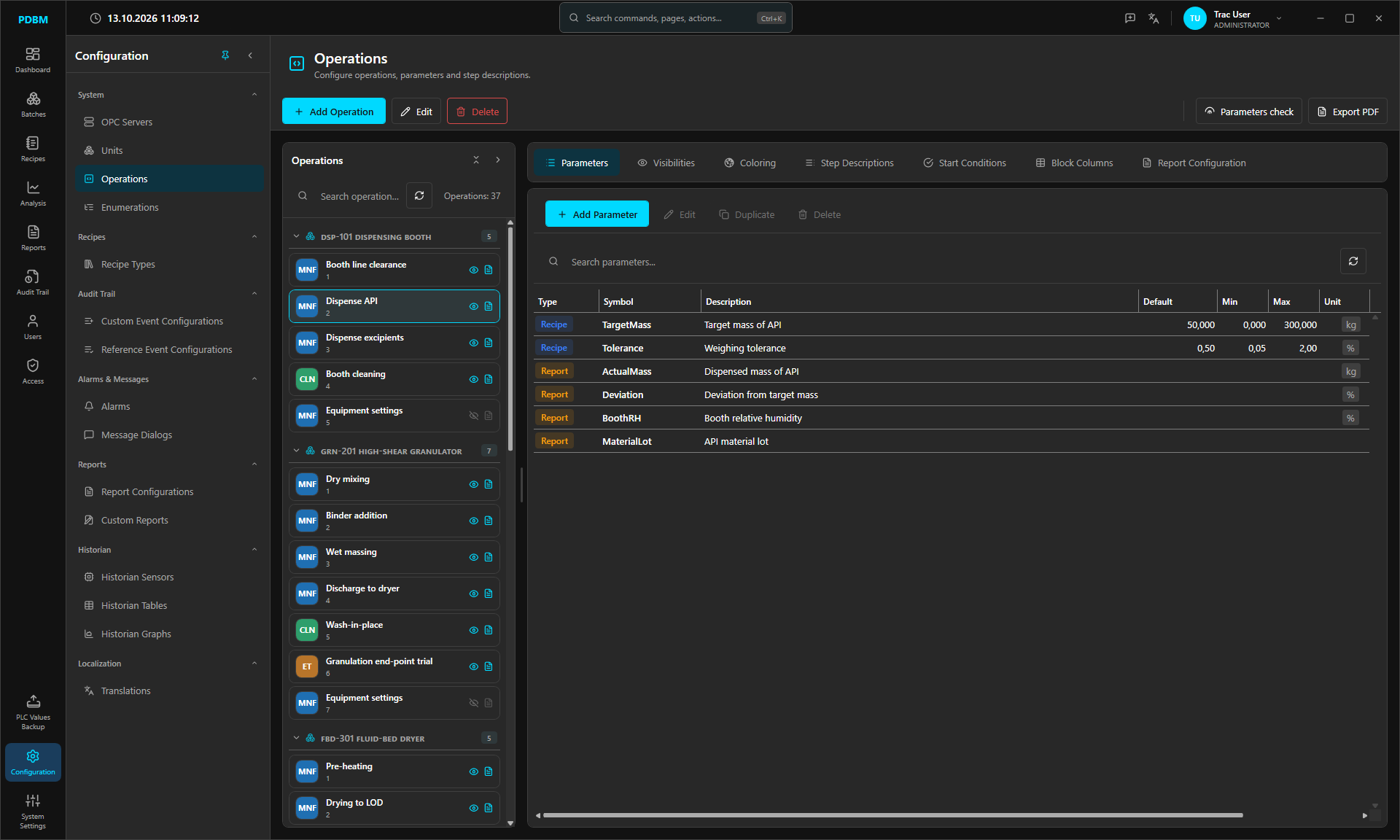Click the horizontal scrollbar of parameters table
The height and width of the screenshot is (840, 1400).
pyautogui.click(x=892, y=815)
